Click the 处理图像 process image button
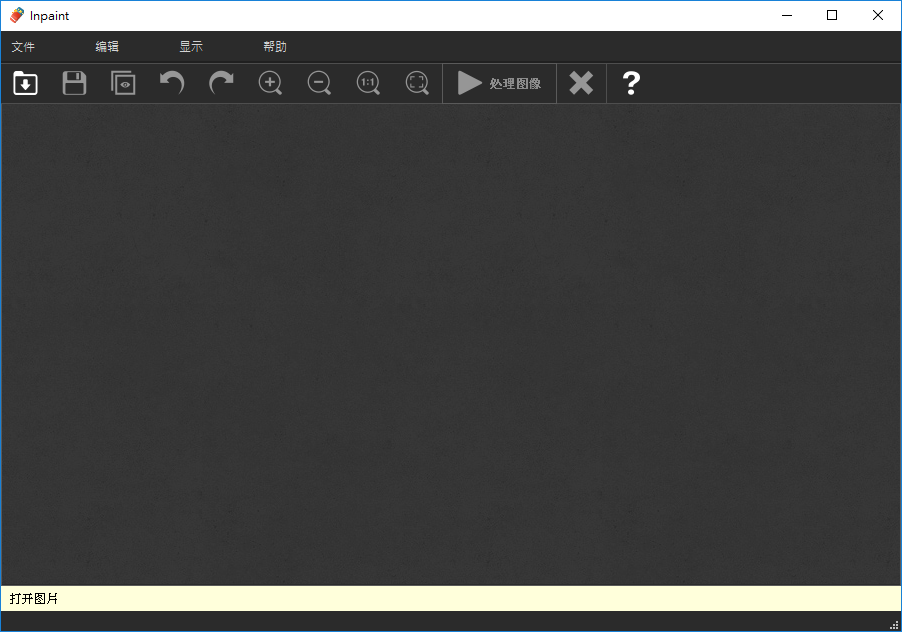Screen dimensions: 902x632 coord(499,83)
